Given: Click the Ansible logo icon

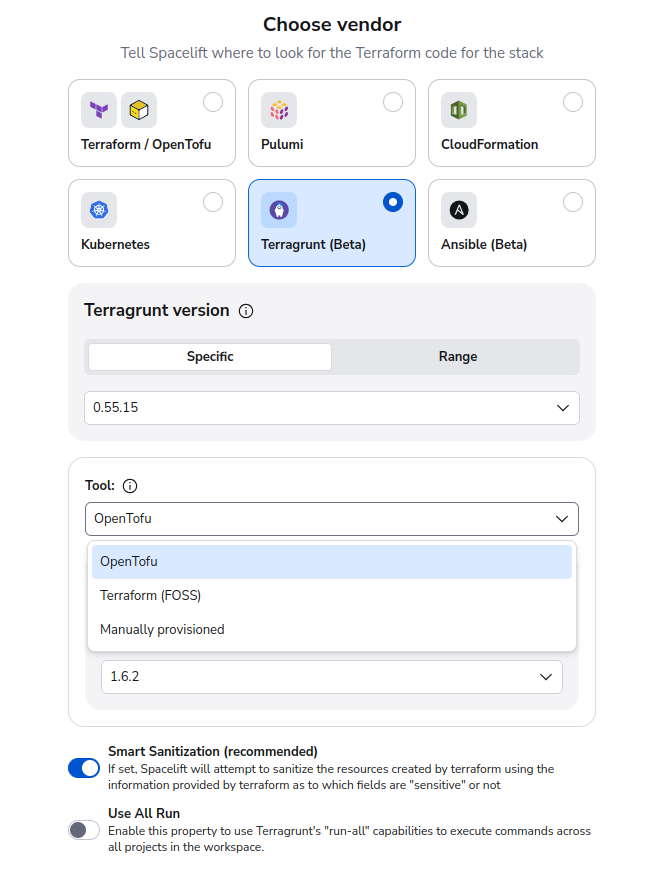Looking at the screenshot, I should pyautogui.click(x=459, y=210).
